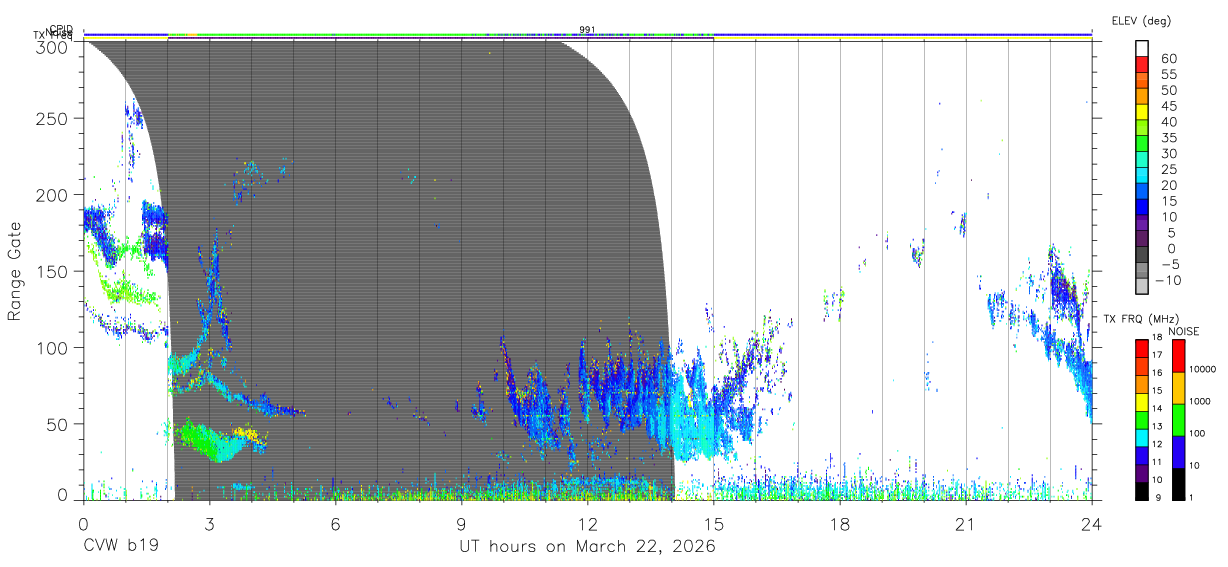Click the '21' tick on UT hours axis
1228x567 pixels.
click(x=966, y=523)
